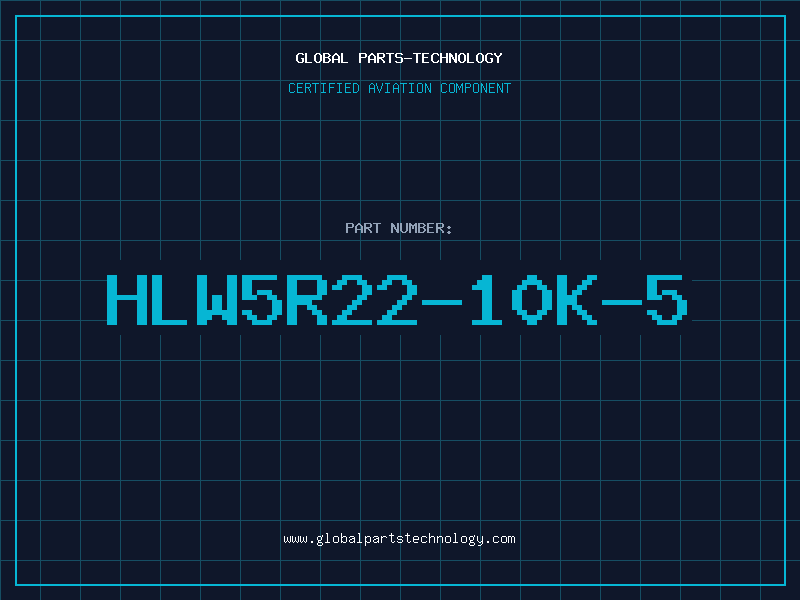Click the dash between 22 and 10K
Screen dimensions: 800x600
pos(441,302)
